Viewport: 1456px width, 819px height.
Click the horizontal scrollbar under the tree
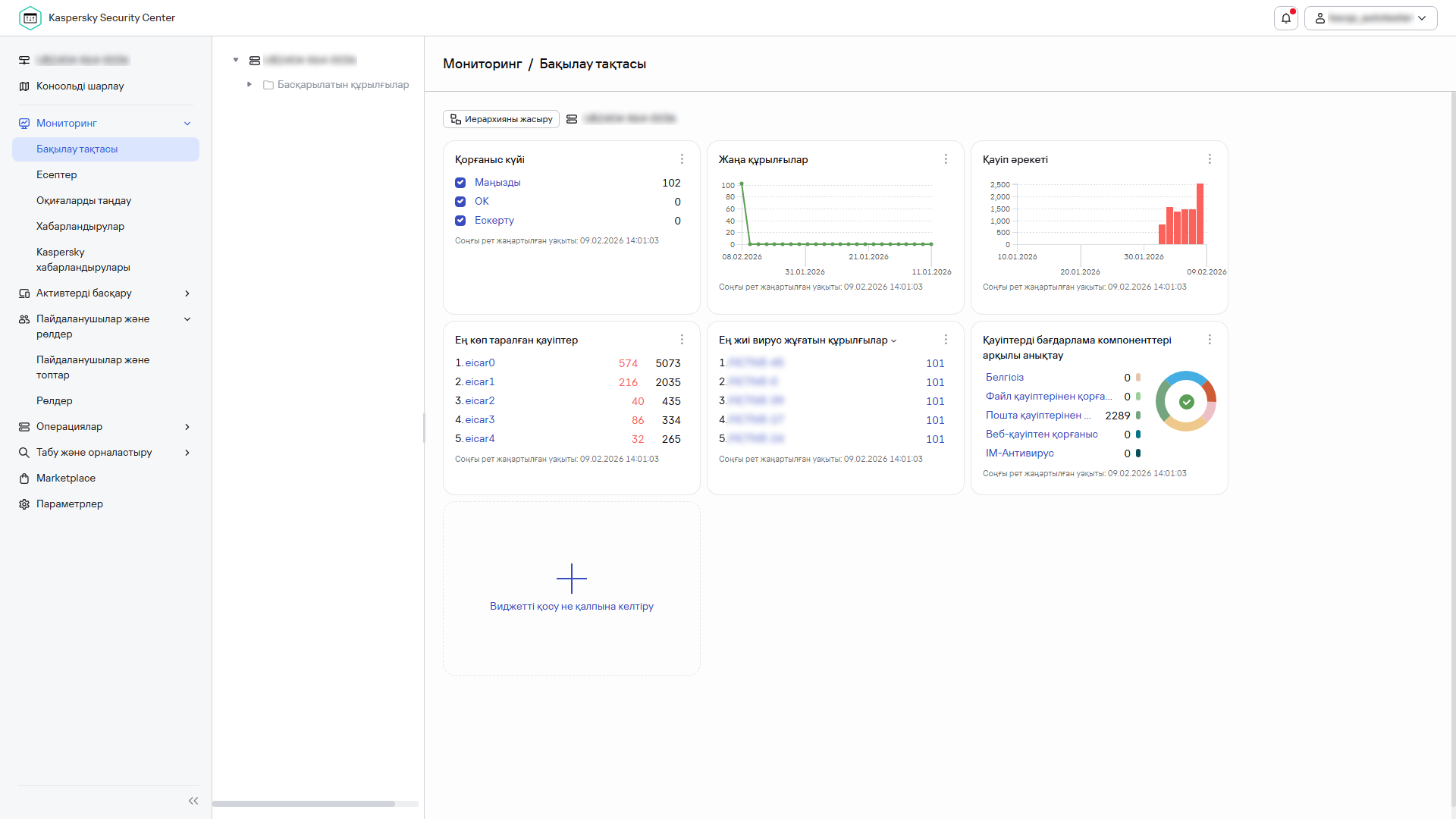[303, 804]
